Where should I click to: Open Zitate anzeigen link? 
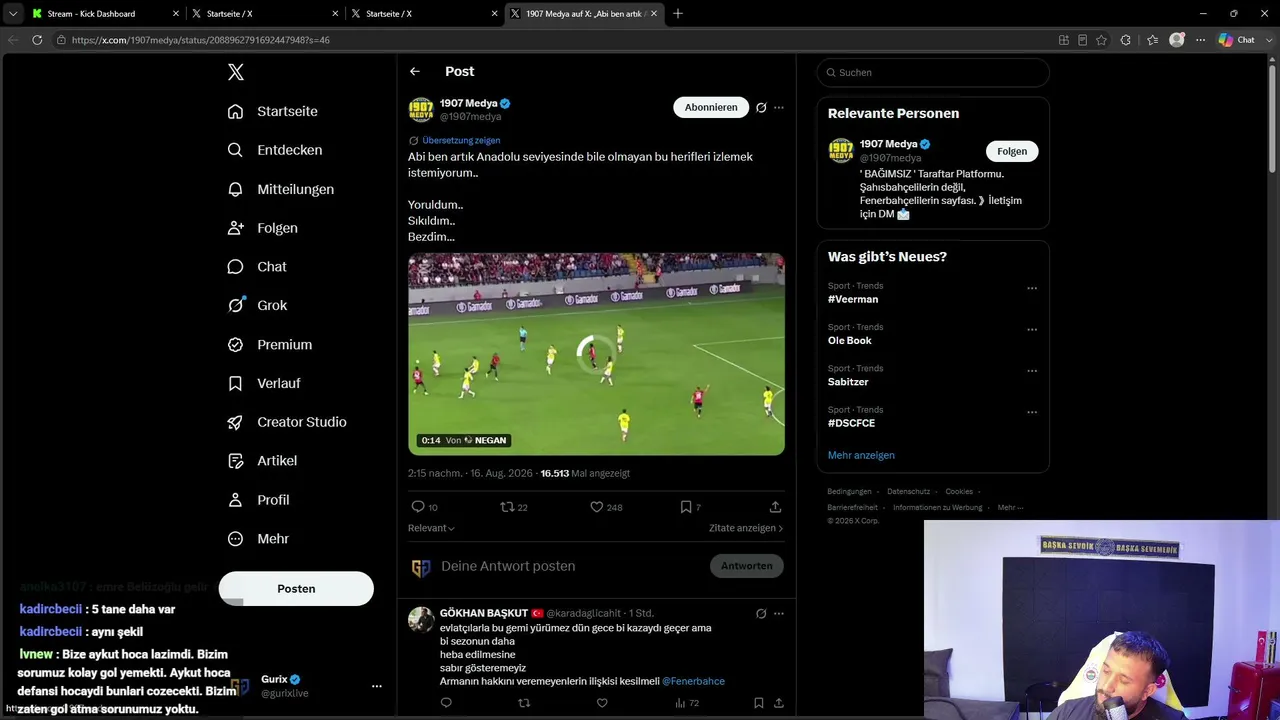[745, 528]
